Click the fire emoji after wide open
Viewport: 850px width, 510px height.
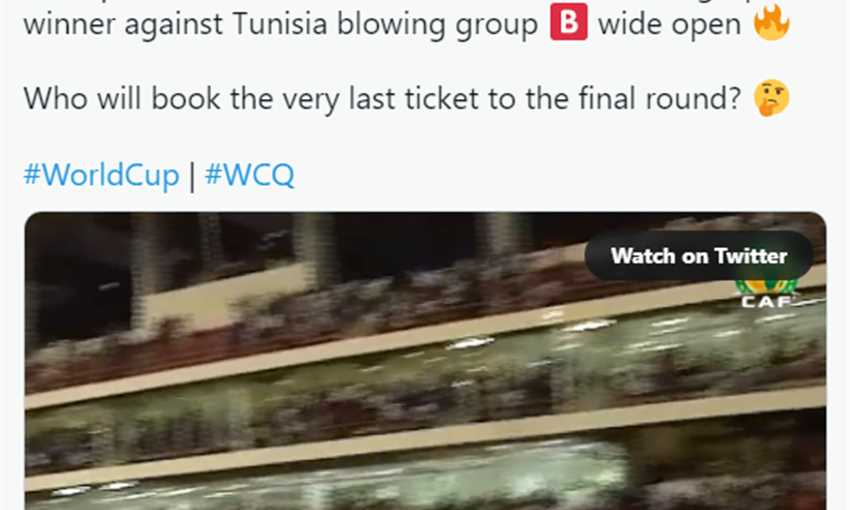click(x=772, y=22)
